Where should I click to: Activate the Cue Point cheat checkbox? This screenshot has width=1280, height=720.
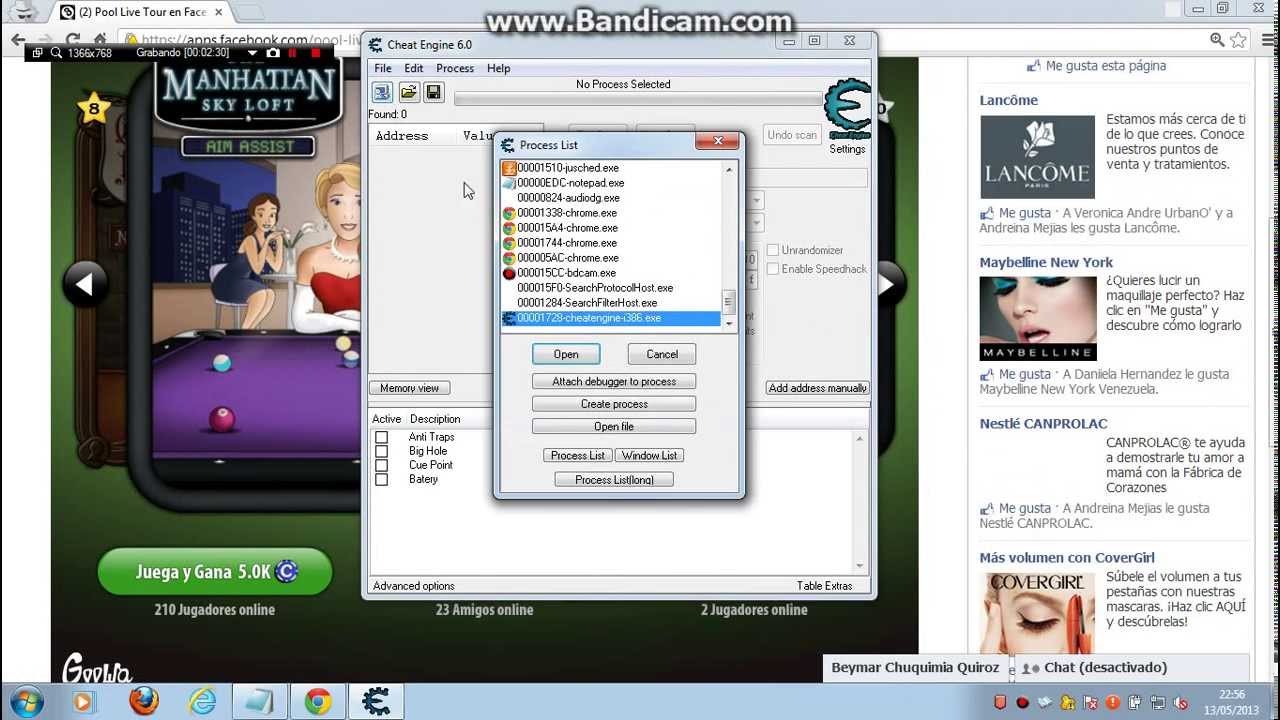click(381, 465)
